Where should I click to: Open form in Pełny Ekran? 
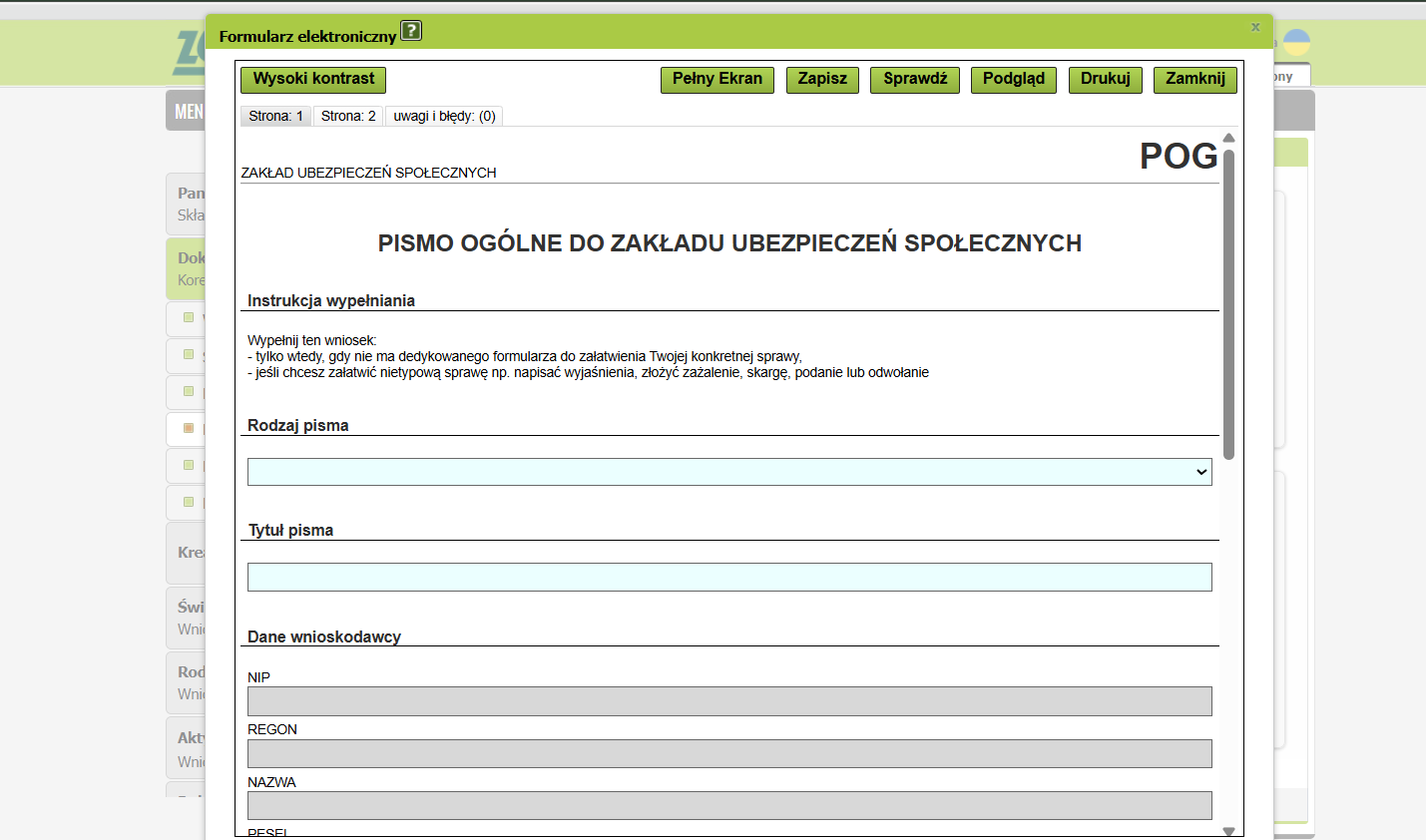[716, 80]
